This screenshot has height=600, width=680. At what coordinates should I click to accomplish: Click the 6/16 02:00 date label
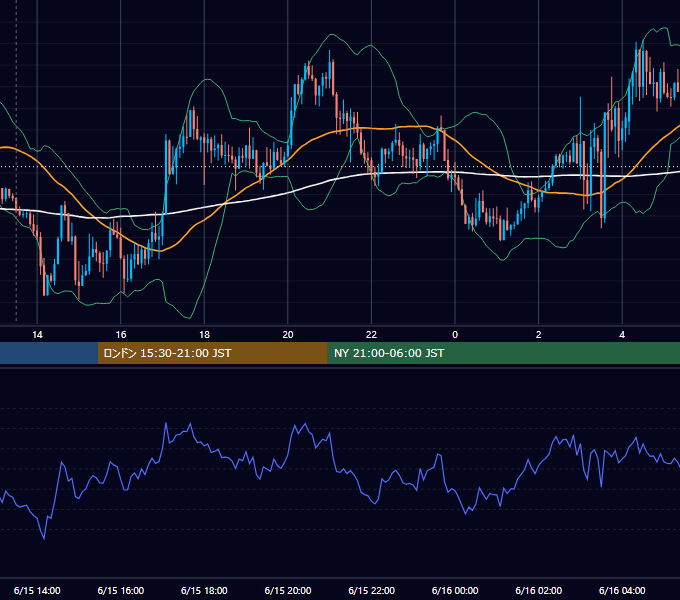click(539, 590)
